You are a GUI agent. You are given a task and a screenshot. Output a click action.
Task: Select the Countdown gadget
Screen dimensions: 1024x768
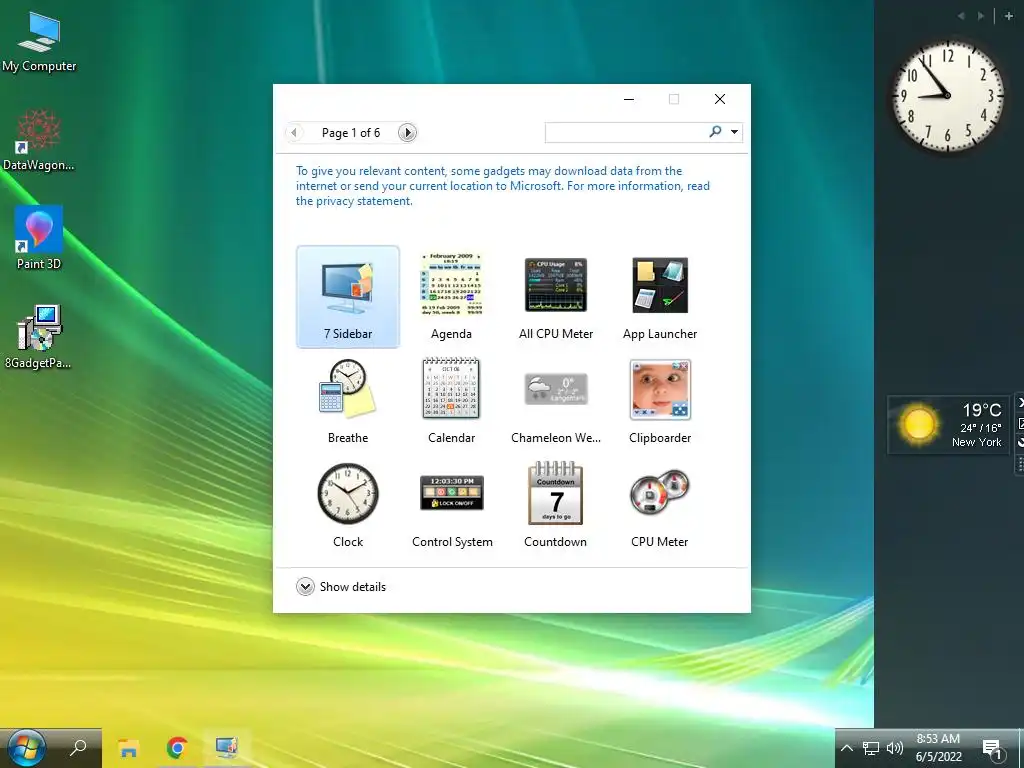(555, 505)
